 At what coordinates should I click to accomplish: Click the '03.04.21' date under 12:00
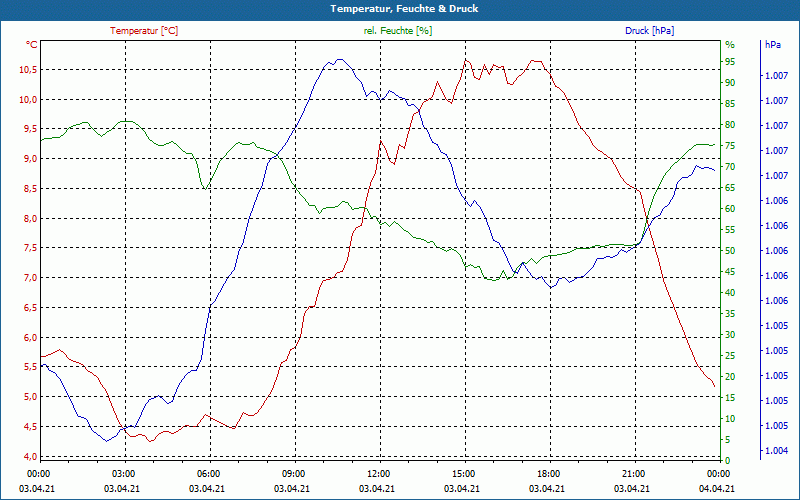(377, 488)
